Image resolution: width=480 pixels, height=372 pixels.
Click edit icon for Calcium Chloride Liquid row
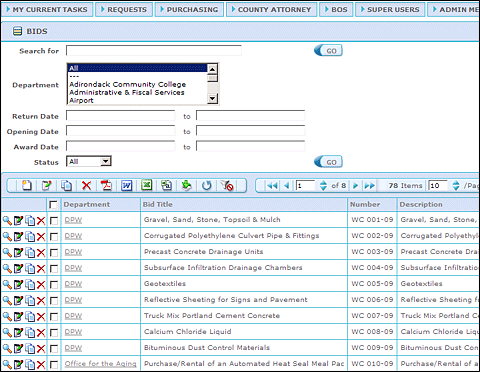(18, 332)
